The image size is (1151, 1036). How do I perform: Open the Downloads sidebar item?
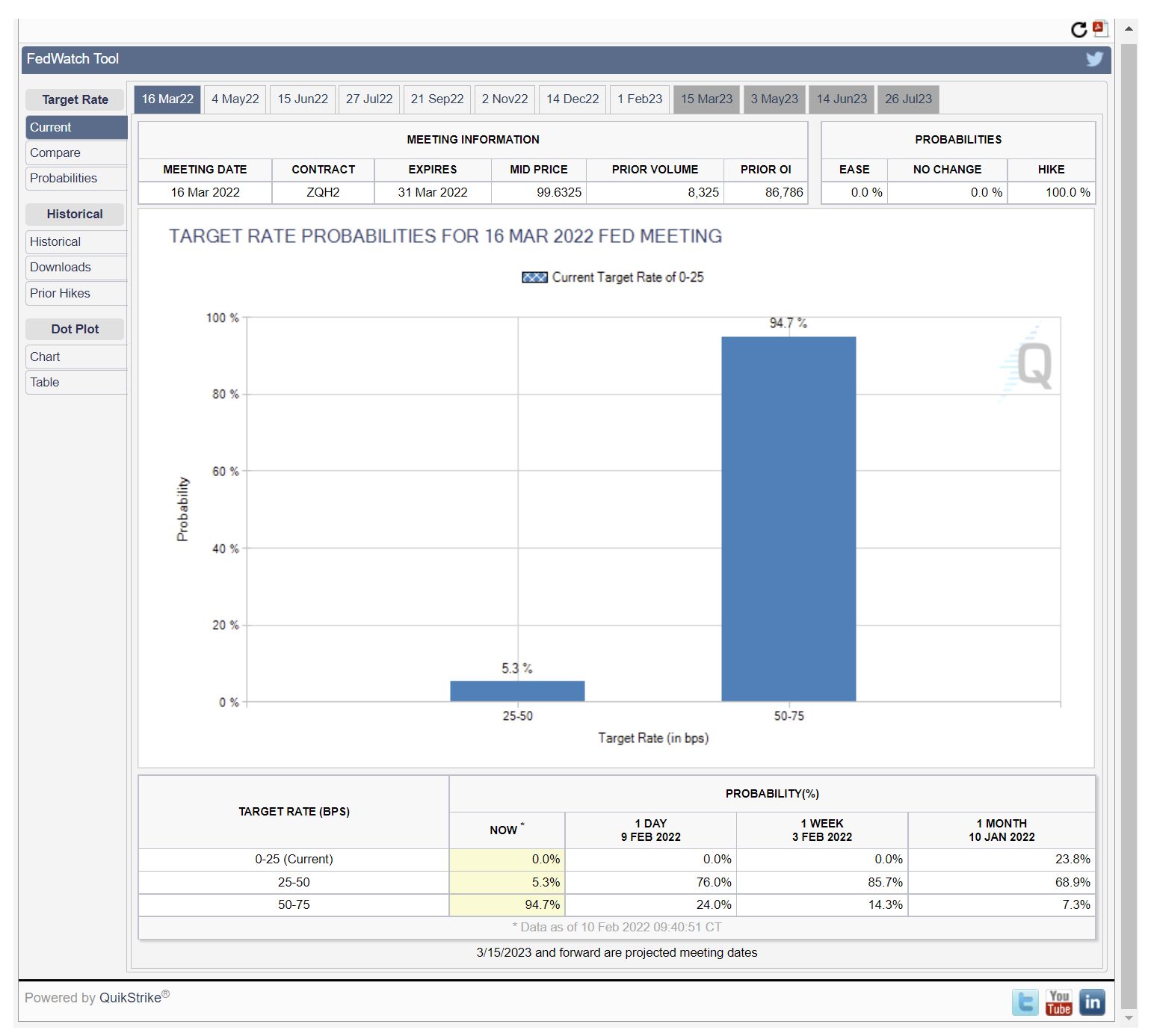(x=61, y=268)
